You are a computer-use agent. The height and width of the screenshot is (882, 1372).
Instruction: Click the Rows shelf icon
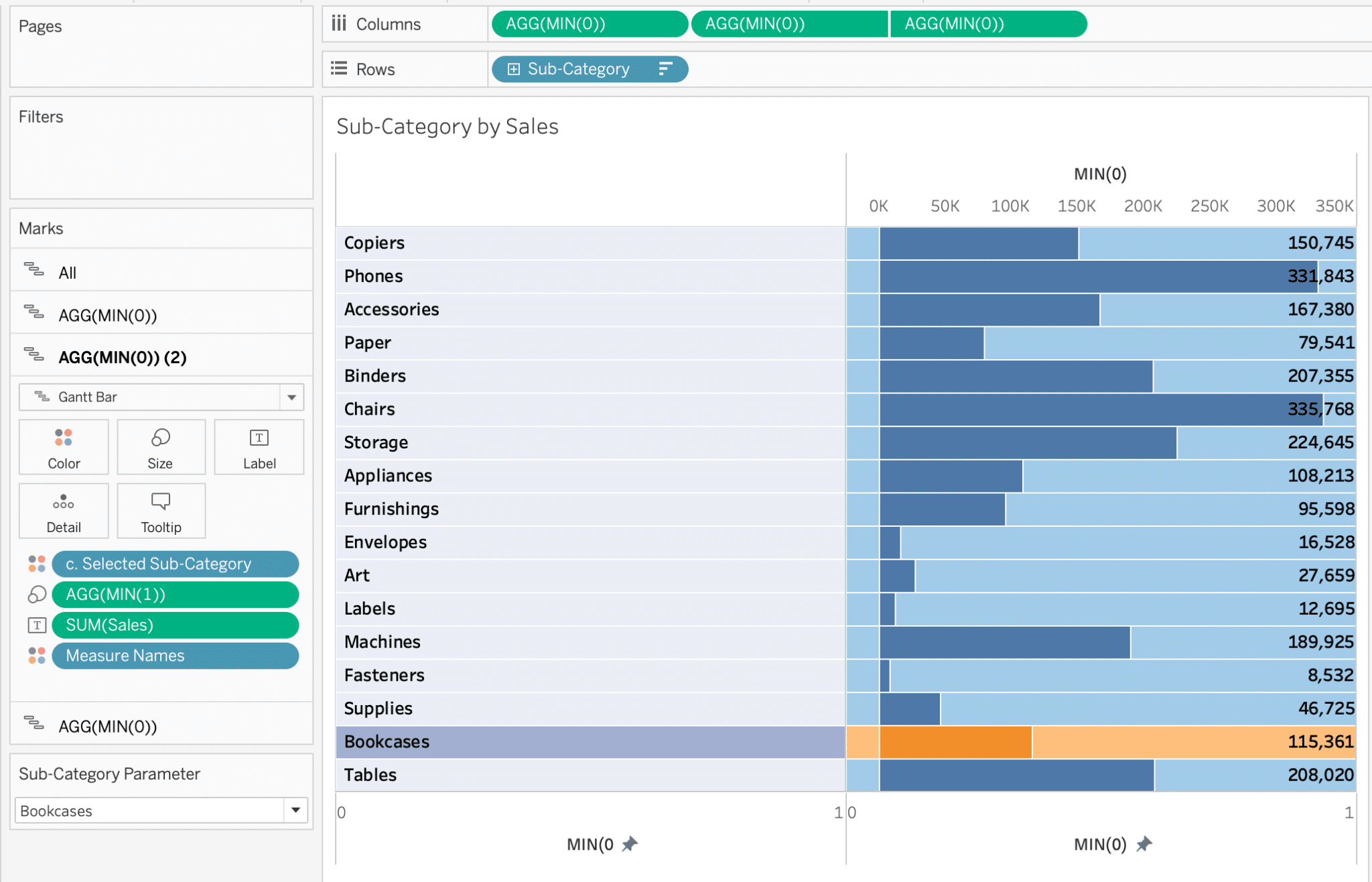point(339,68)
